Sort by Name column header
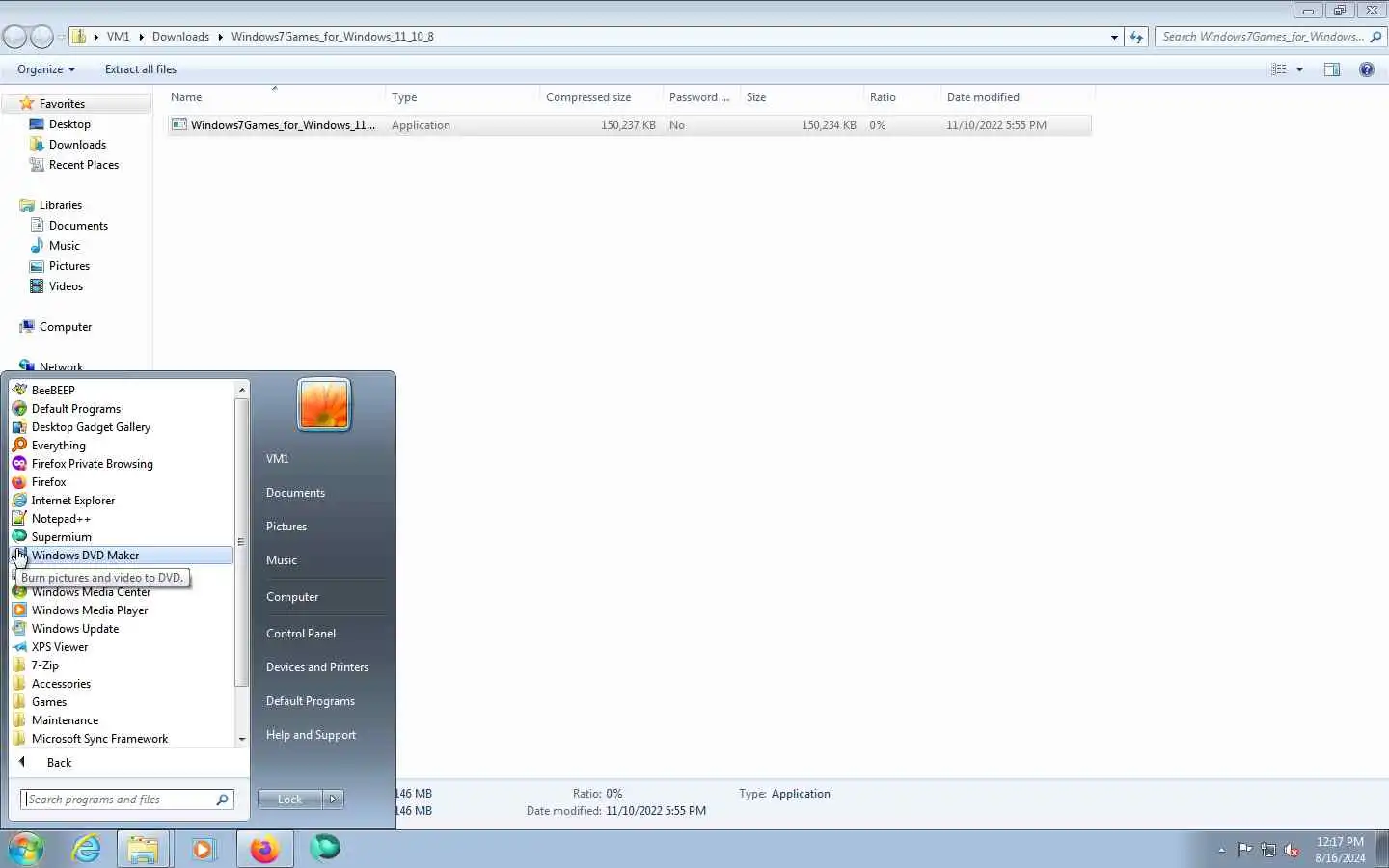 coord(275,96)
